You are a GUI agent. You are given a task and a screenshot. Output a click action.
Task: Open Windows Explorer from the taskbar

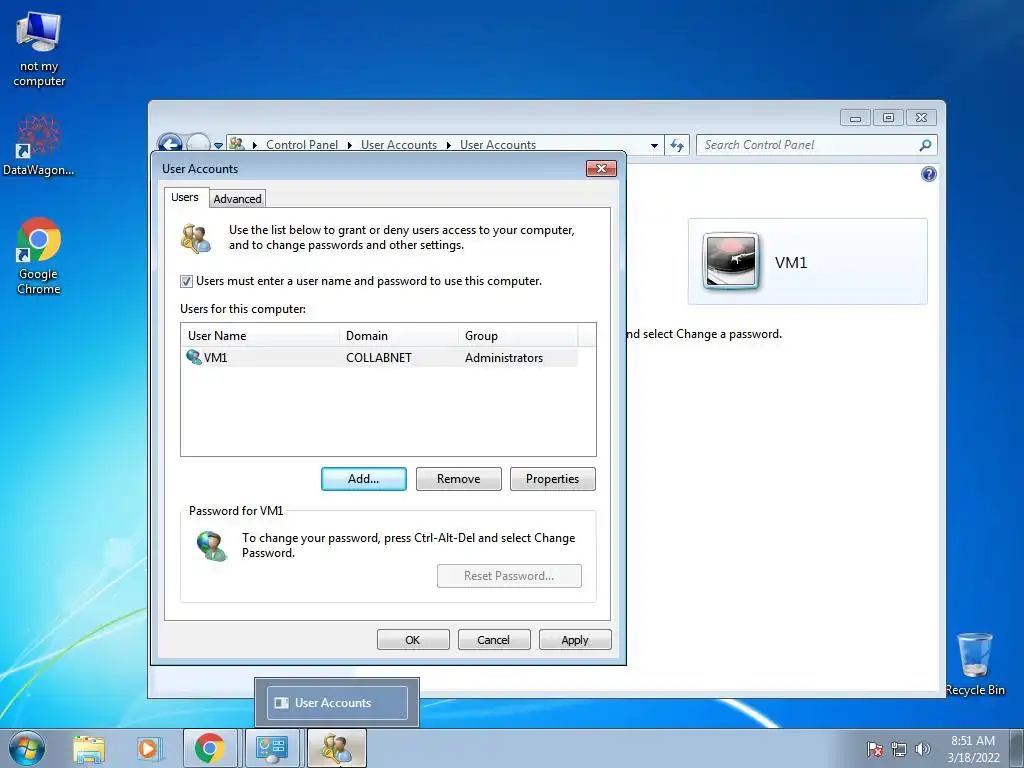pos(89,749)
